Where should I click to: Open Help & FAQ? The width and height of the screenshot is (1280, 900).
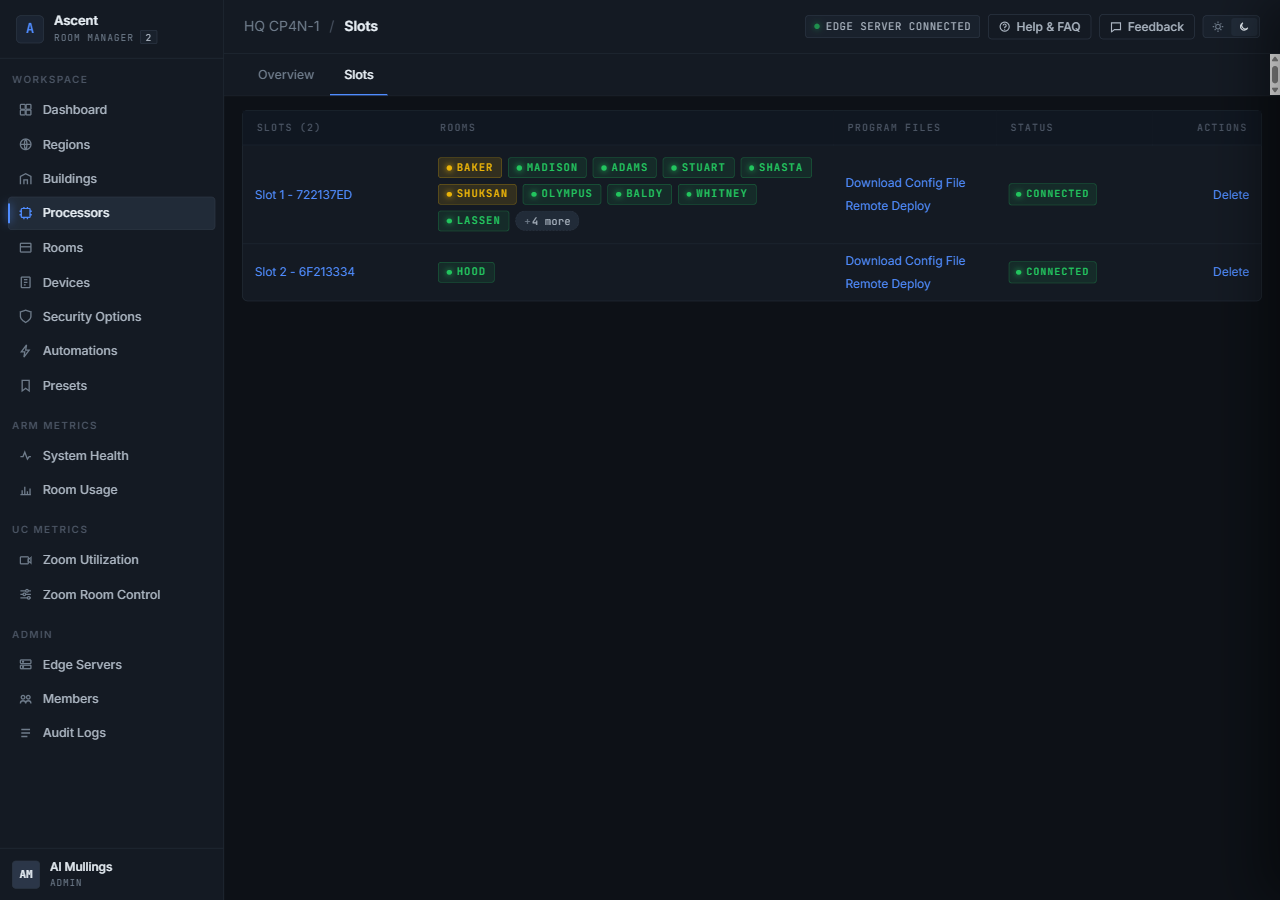point(1040,27)
